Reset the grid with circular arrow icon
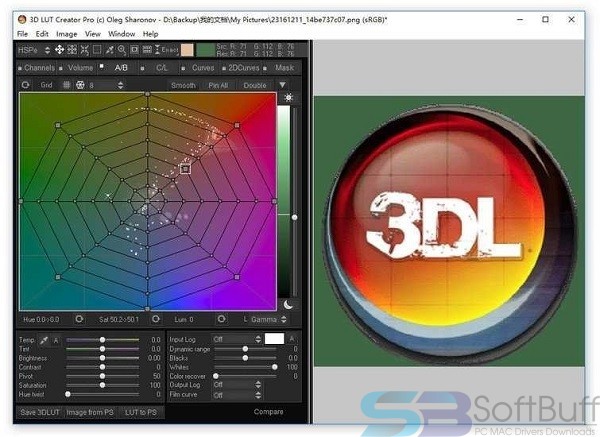 [x=25, y=85]
